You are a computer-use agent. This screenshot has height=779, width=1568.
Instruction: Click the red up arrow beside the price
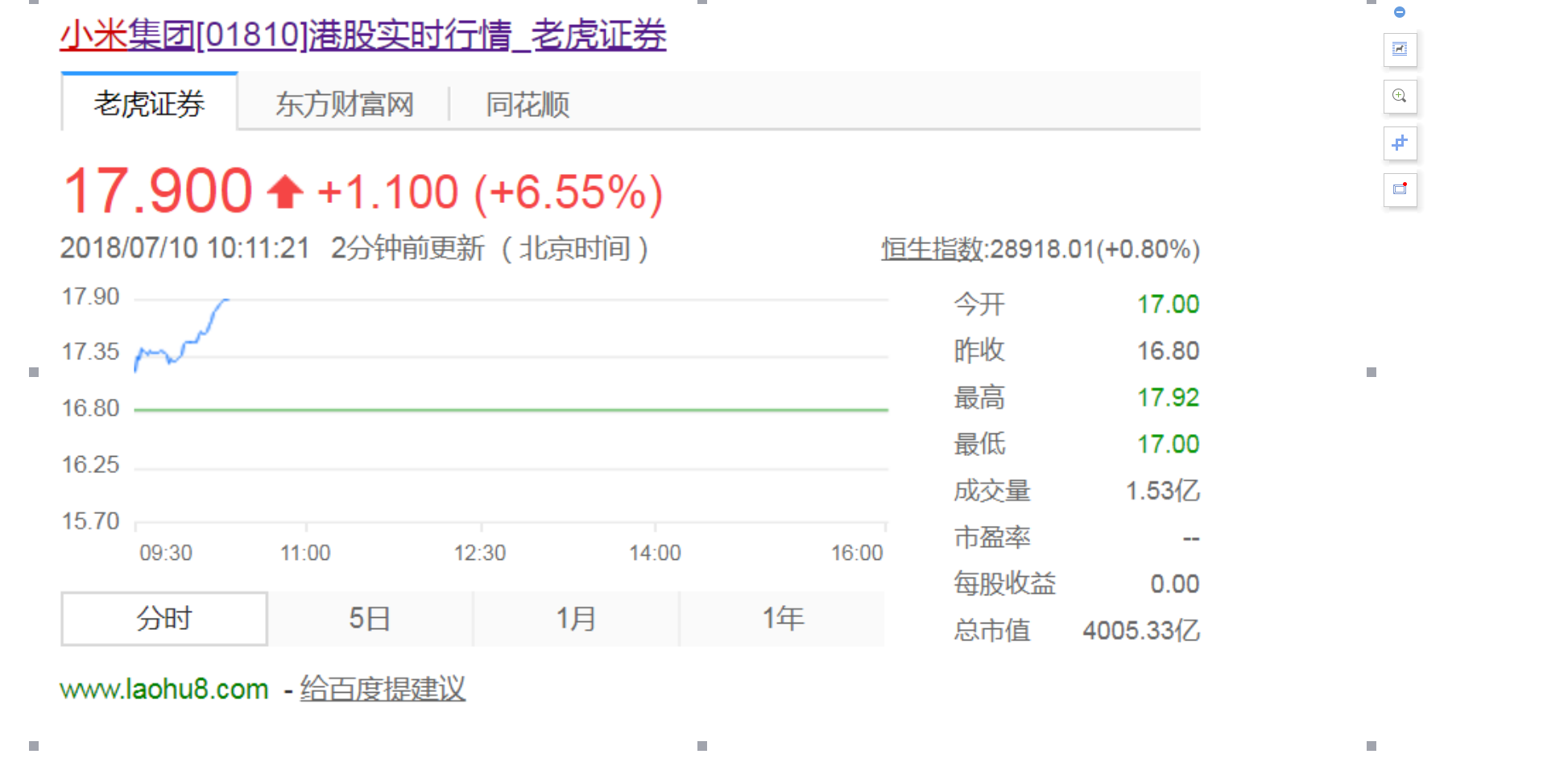285,192
